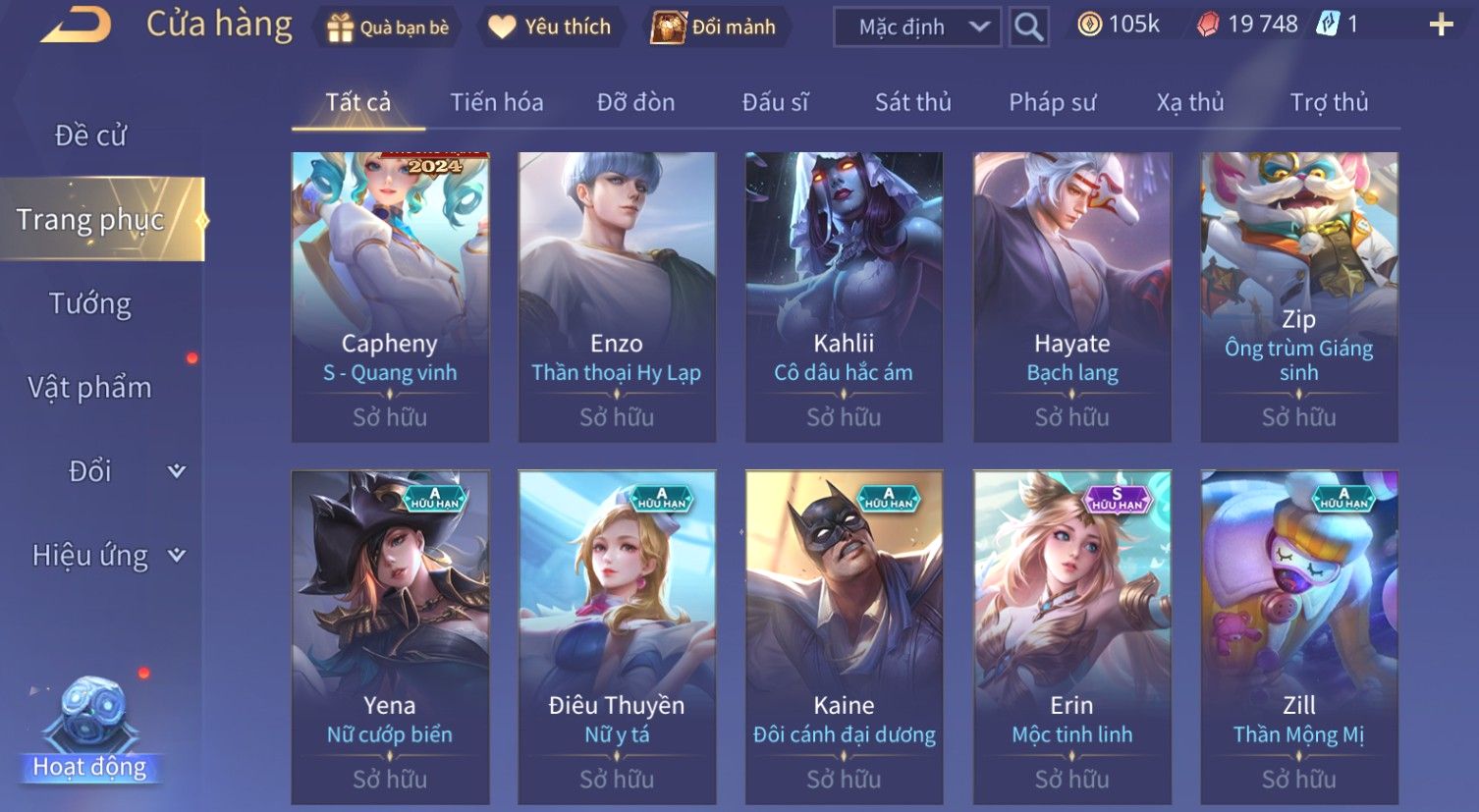Select the Tiến hóa tab
The image size is (1479, 812).
[x=497, y=102]
